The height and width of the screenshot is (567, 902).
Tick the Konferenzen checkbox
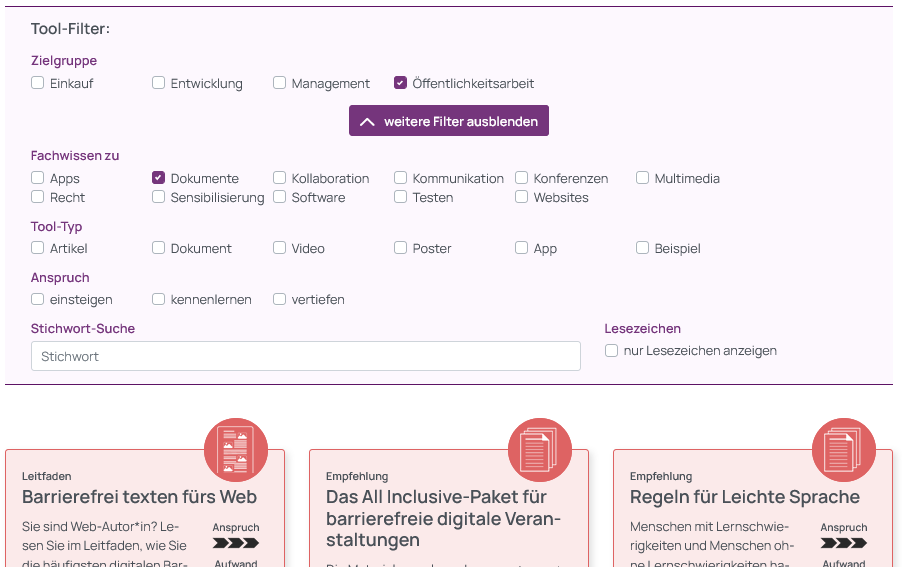[521, 178]
